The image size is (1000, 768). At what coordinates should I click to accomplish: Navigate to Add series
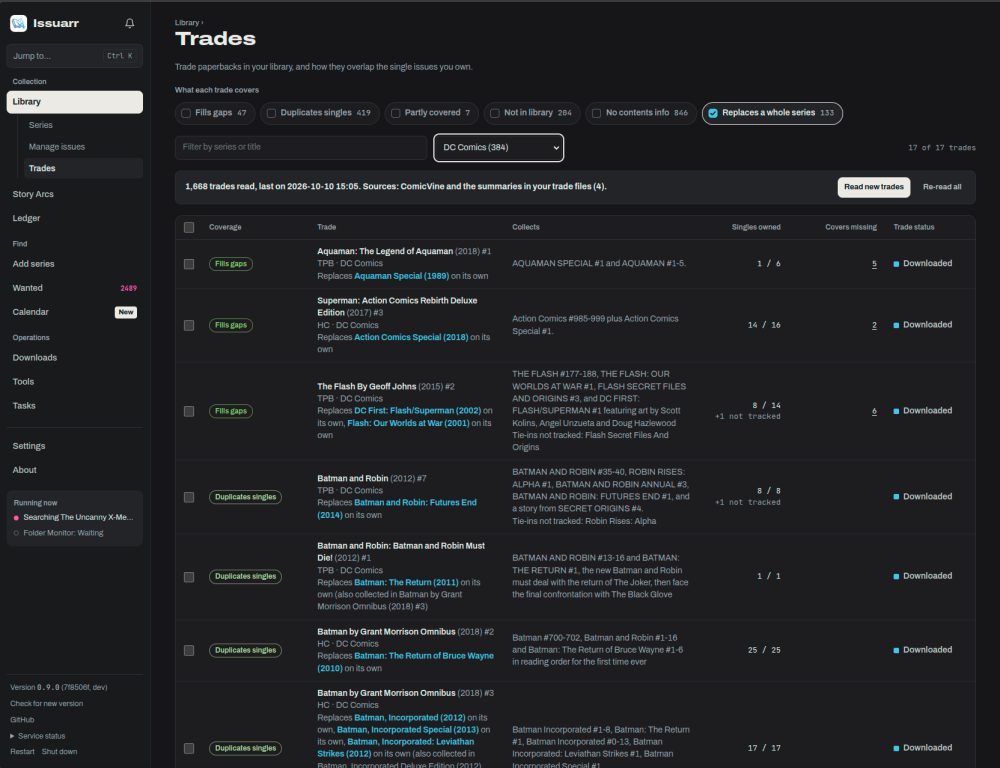point(33,264)
